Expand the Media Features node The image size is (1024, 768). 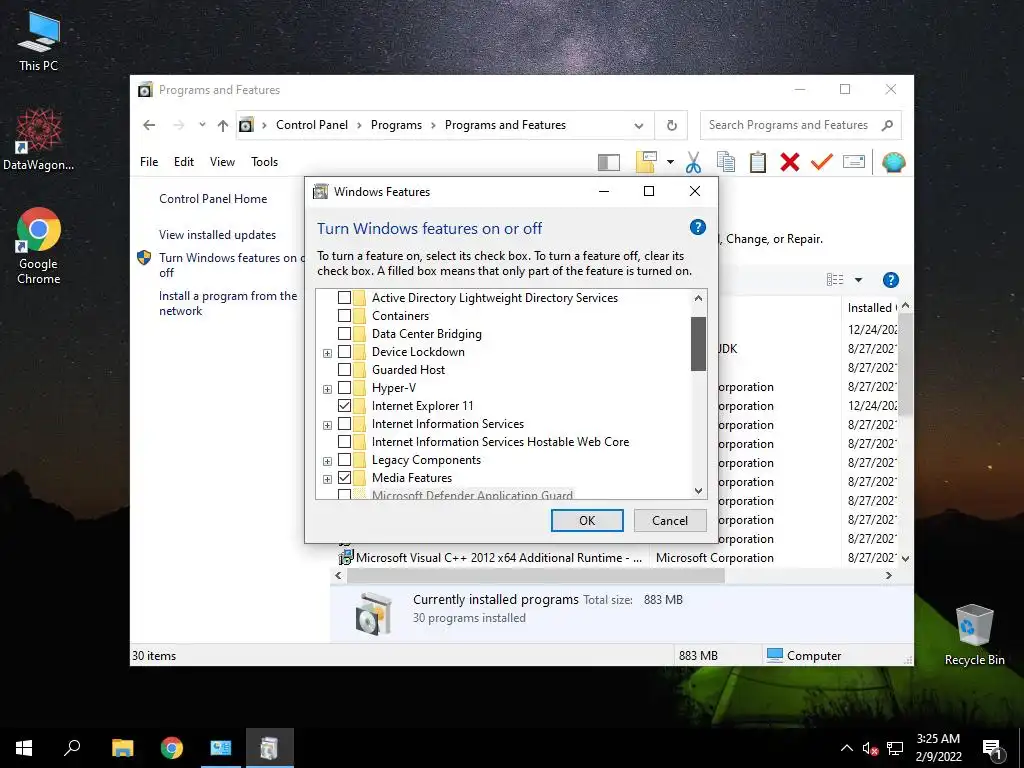(327, 479)
